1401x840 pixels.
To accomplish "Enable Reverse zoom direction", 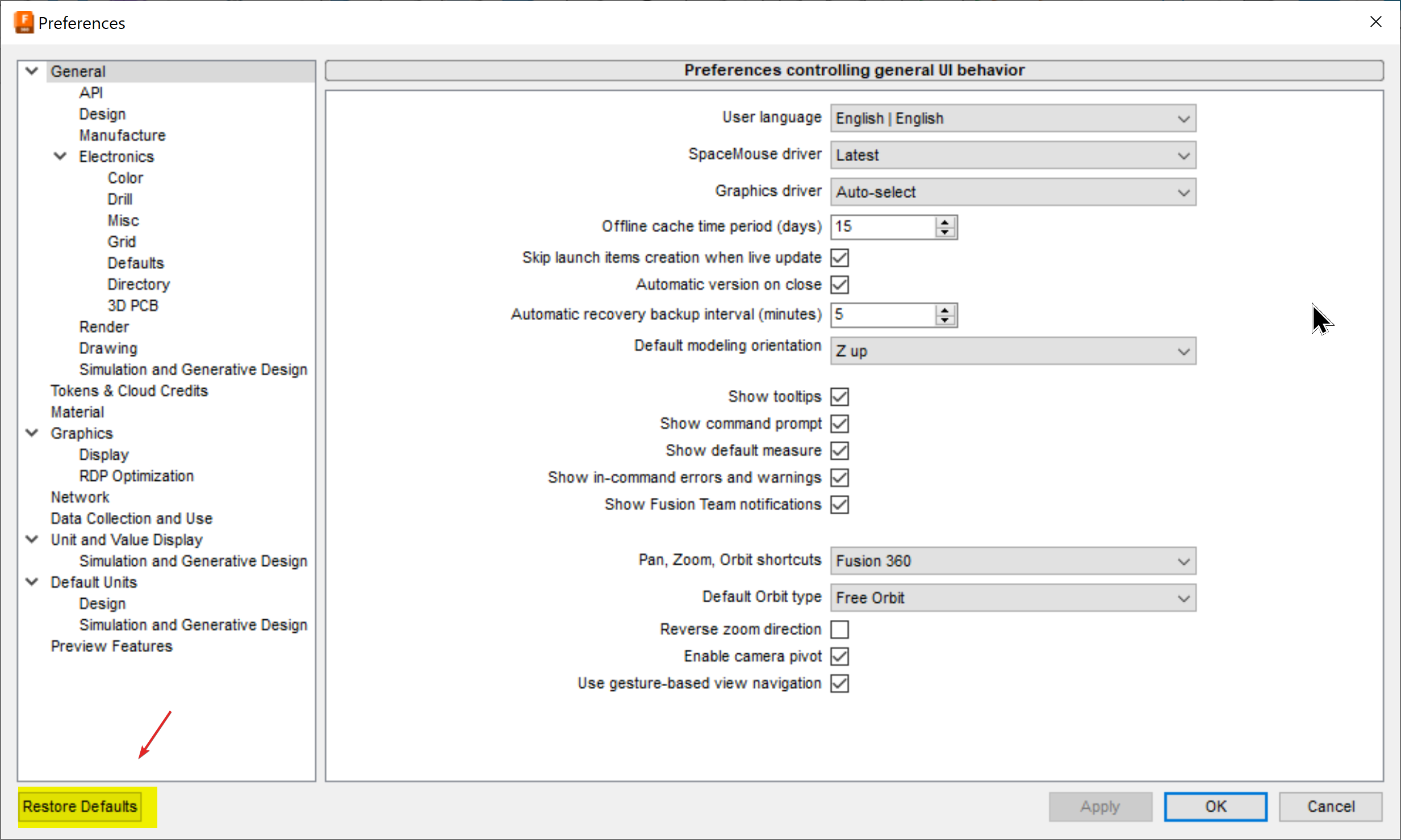I will pyautogui.click(x=839, y=629).
